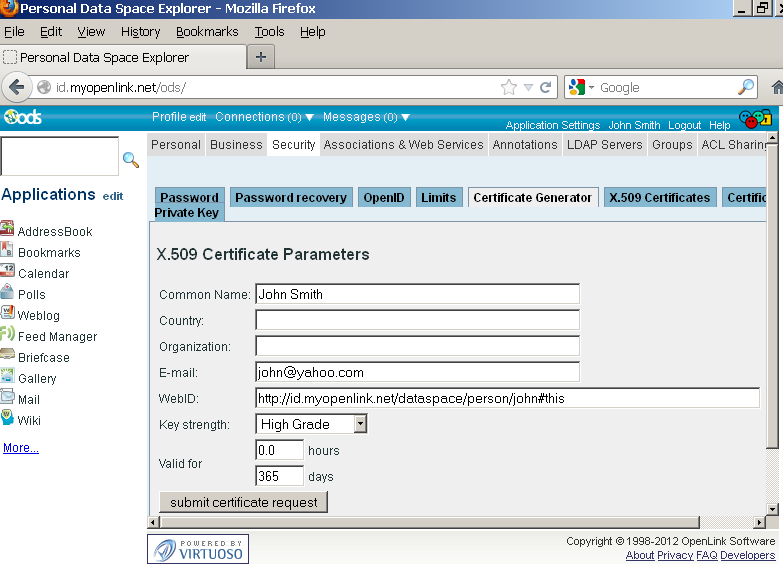Click the search magnifier icon in sidebar

130,159
